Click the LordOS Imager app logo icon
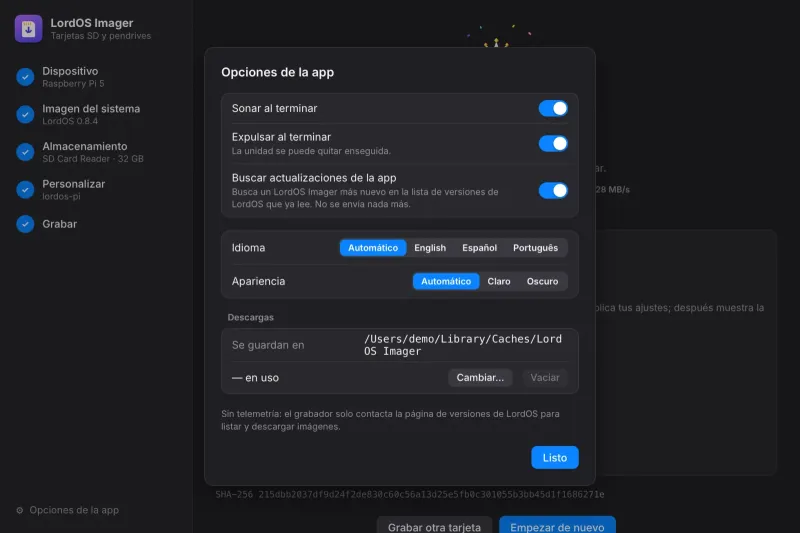 pos(29,29)
